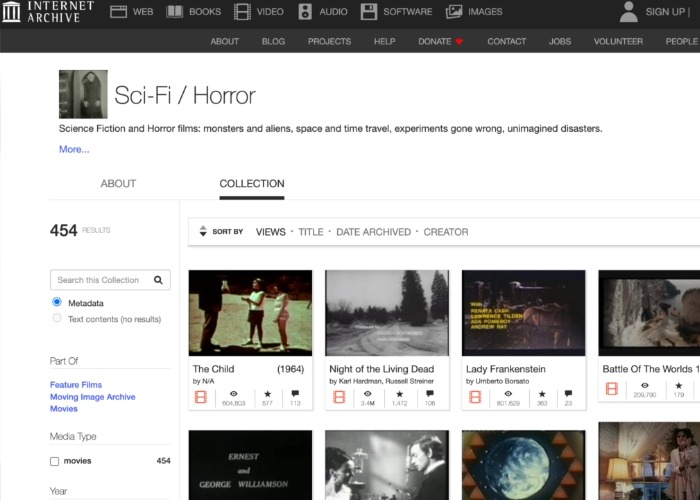This screenshot has width=700, height=500.
Task: Sort results by Title
Action: (x=311, y=232)
